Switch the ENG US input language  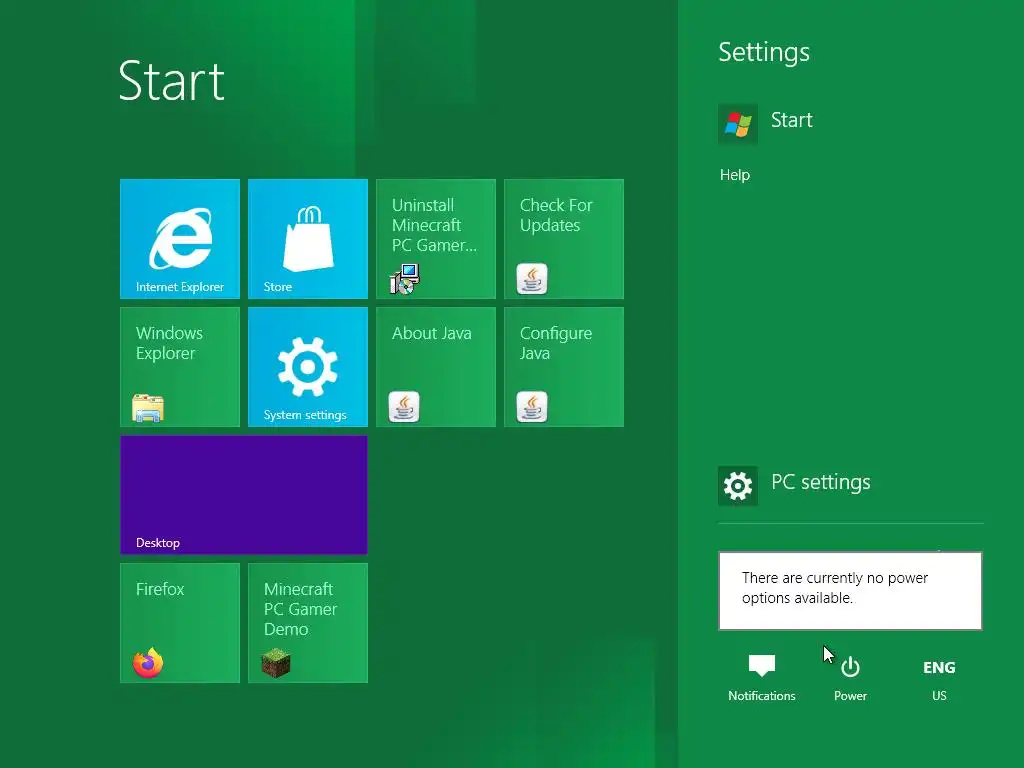pos(939,679)
